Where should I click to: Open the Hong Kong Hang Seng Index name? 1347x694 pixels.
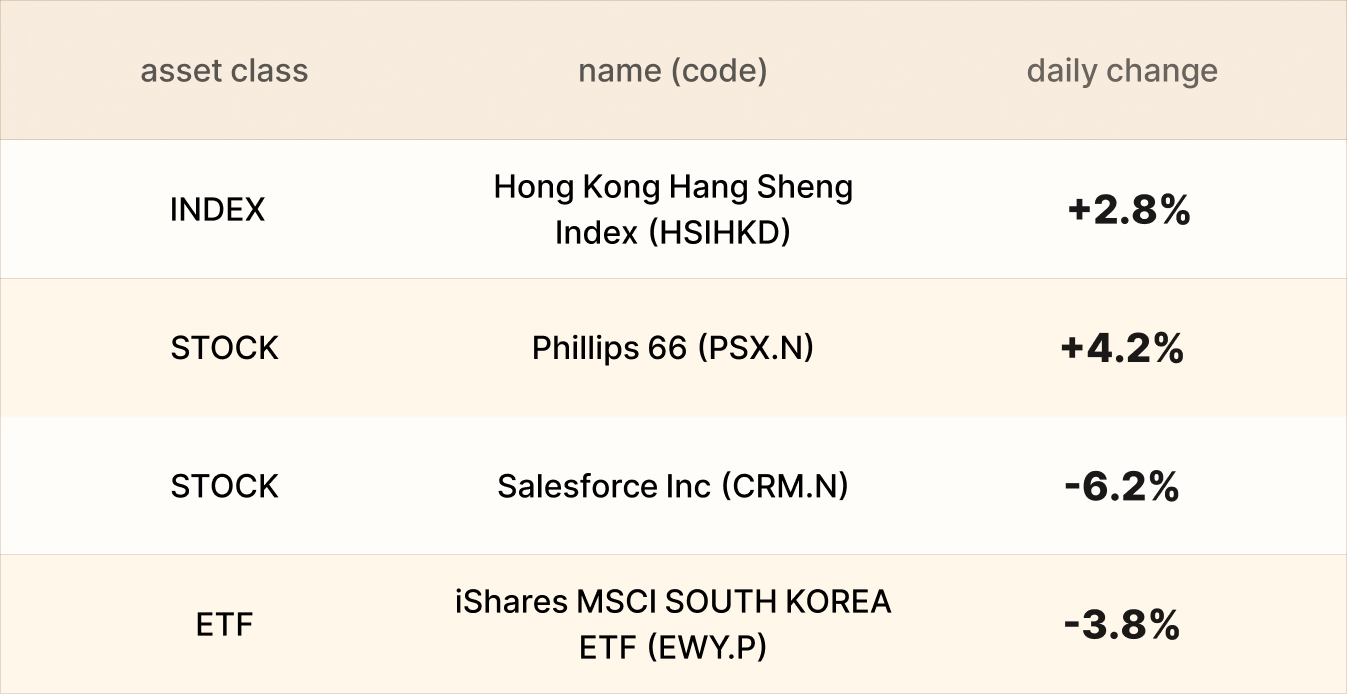pyautogui.click(x=672, y=188)
